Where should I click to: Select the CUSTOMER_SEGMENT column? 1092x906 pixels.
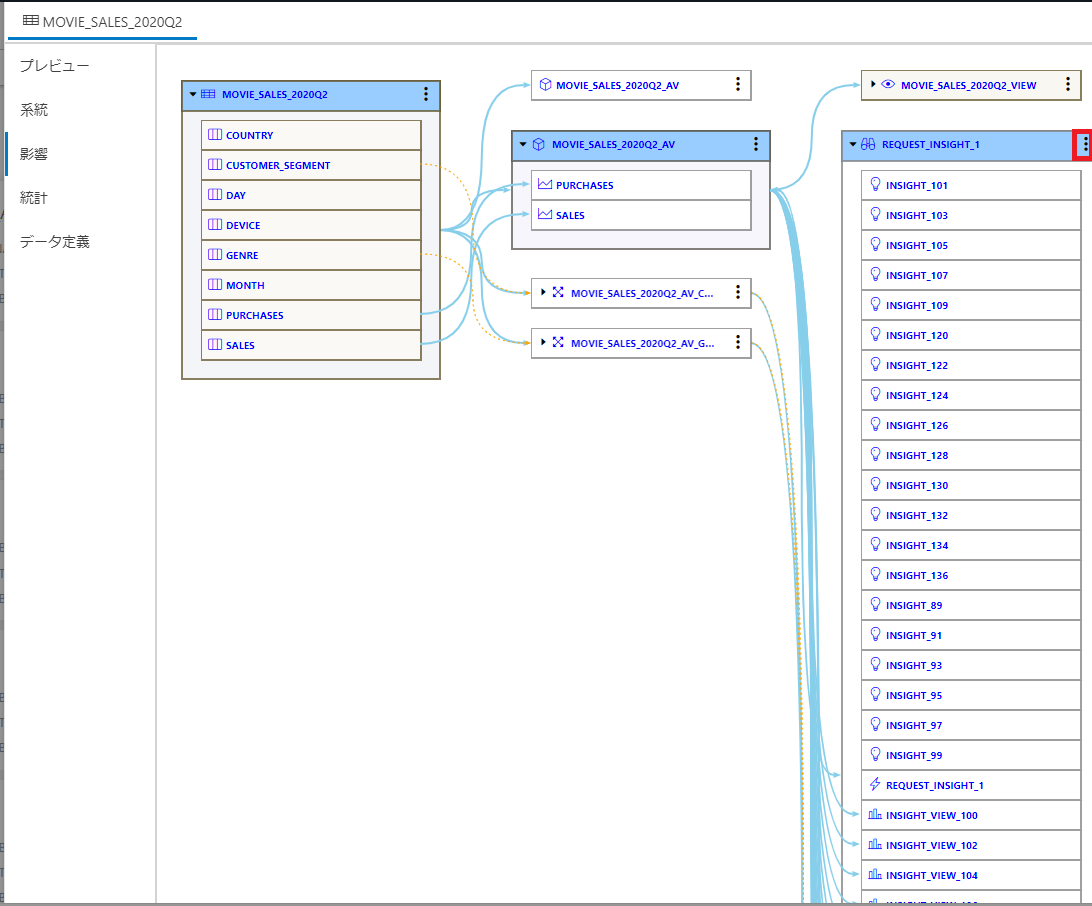coord(277,165)
